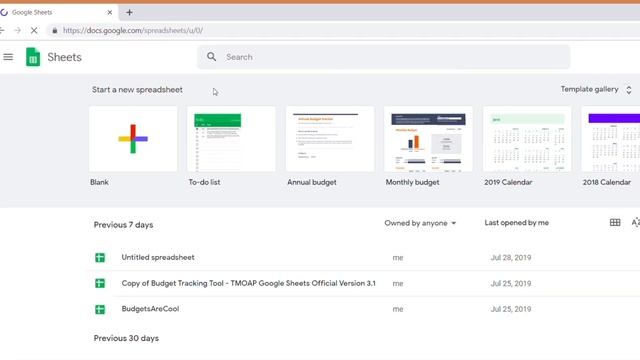Open a new browser tab
This screenshot has height=360, width=640.
coord(129,12)
